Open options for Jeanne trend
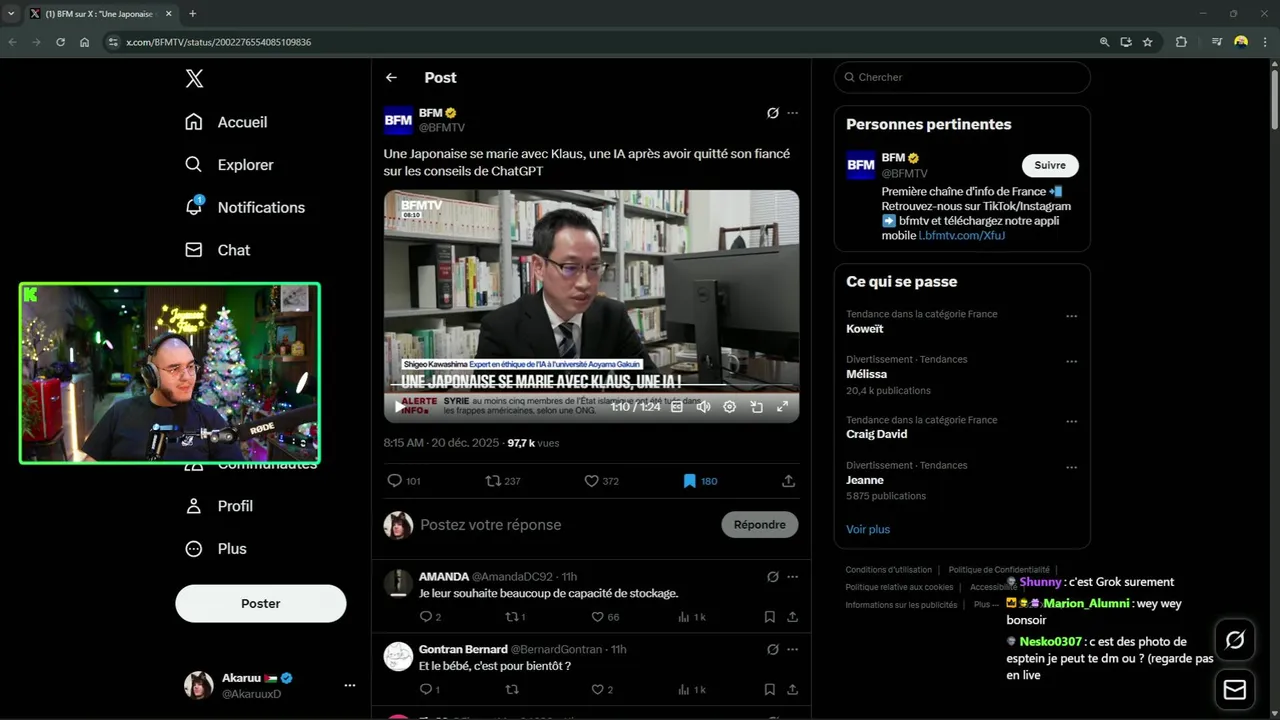 (1071, 467)
